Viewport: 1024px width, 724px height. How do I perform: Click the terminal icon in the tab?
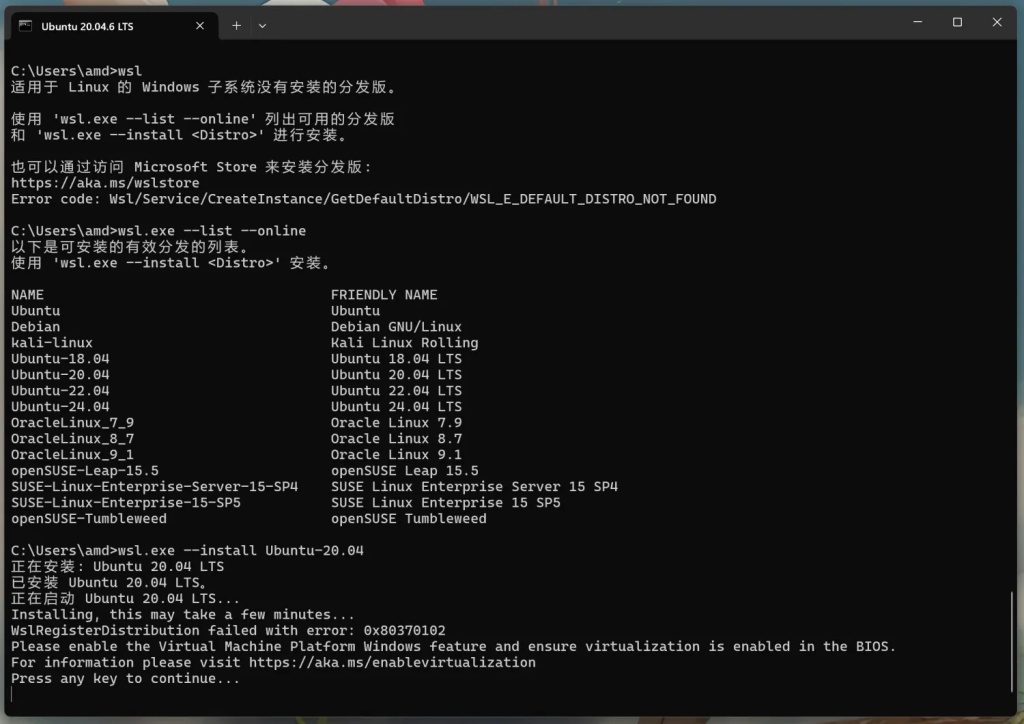[25, 26]
